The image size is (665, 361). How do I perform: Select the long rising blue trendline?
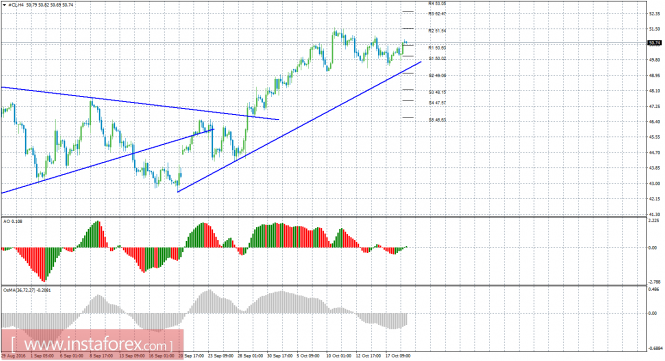click(299, 127)
